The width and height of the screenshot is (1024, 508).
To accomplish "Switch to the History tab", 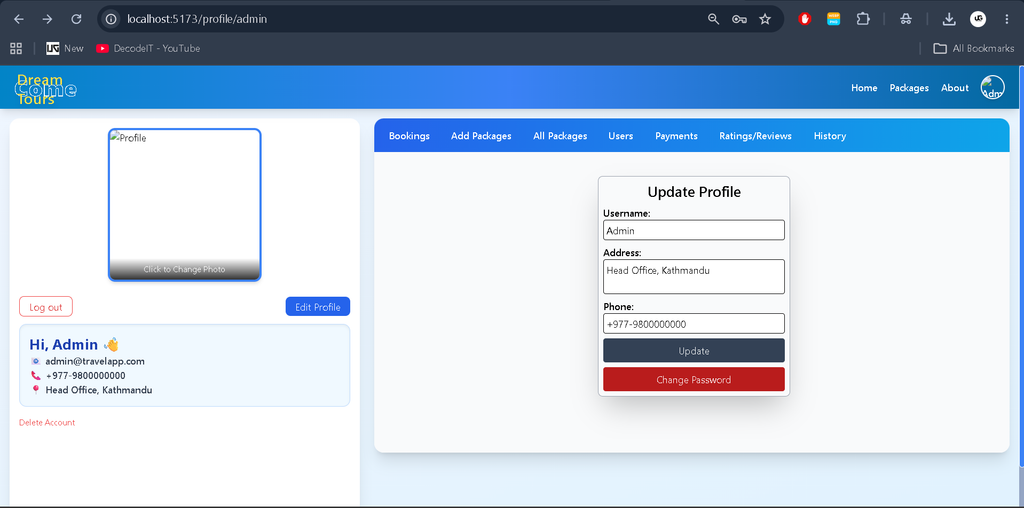I will click(829, 136).
